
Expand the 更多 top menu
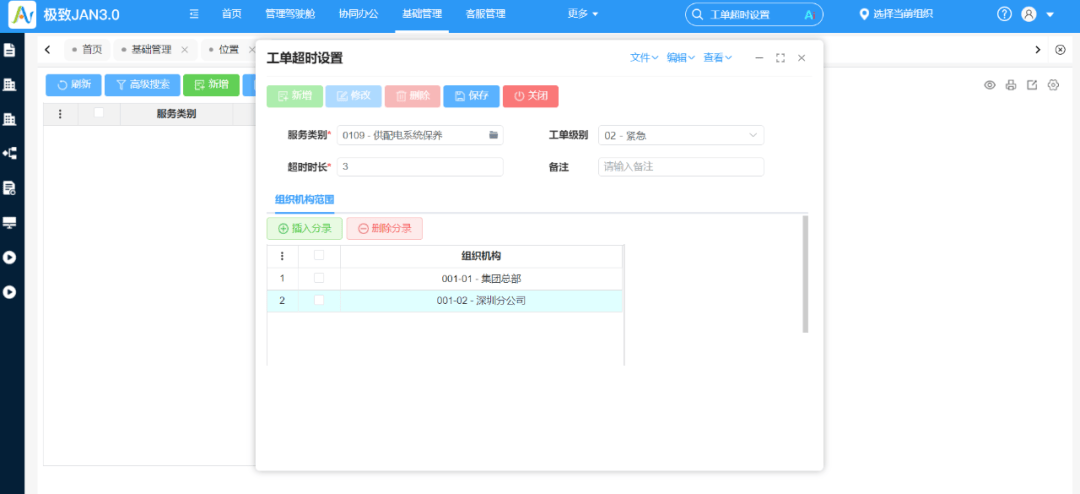[582, 14]
